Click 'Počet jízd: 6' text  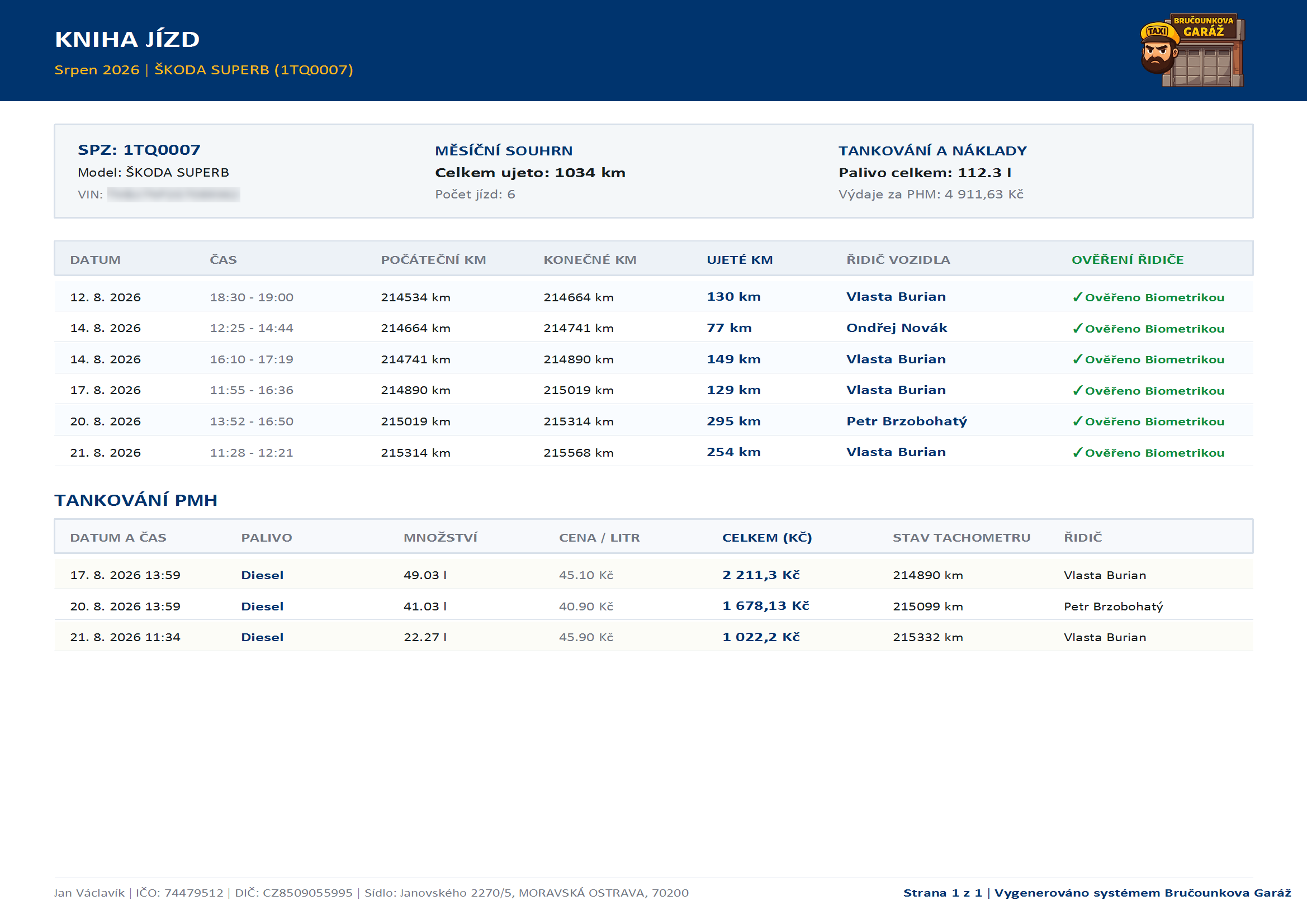pos(475,194)
